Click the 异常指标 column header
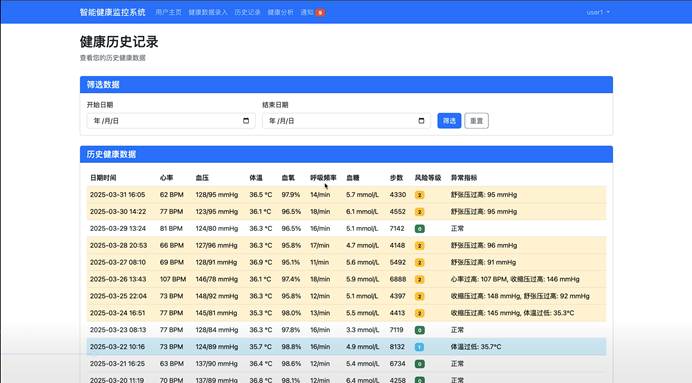This screenshot has width=692, height=383. click(464, 178)
